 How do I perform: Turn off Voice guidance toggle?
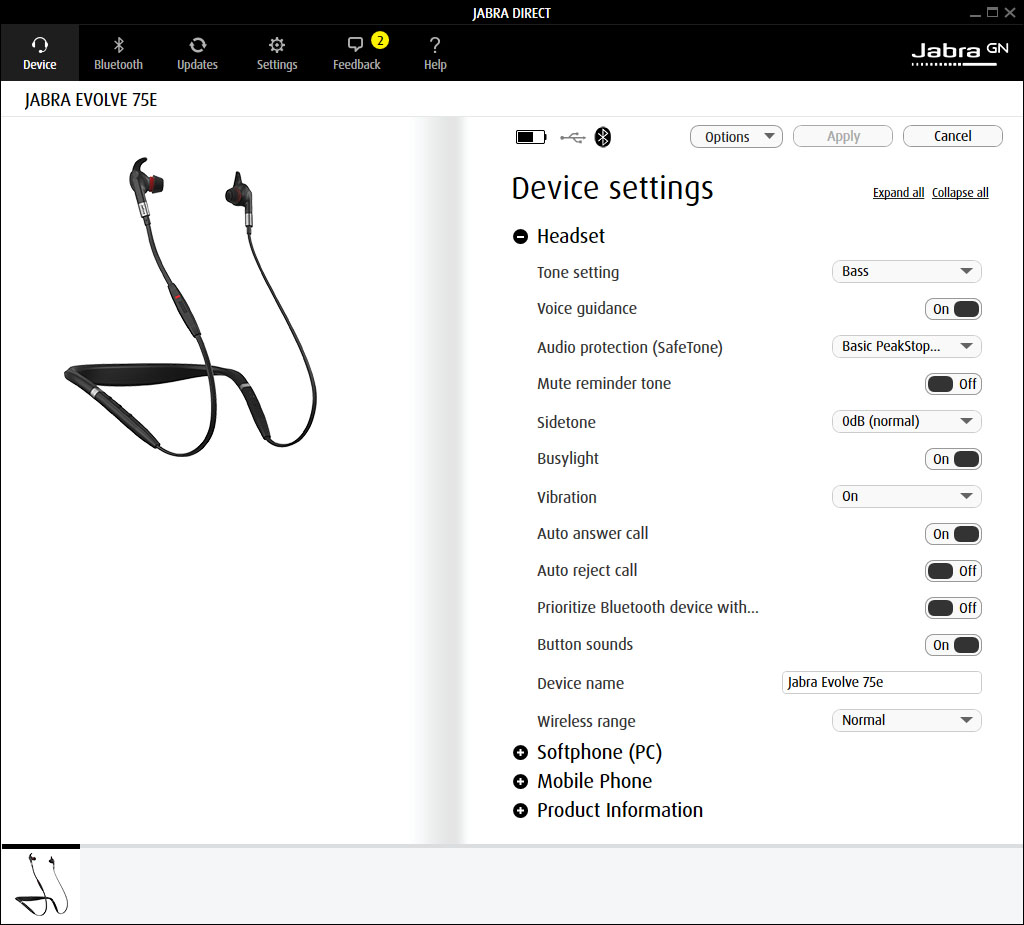953,309
